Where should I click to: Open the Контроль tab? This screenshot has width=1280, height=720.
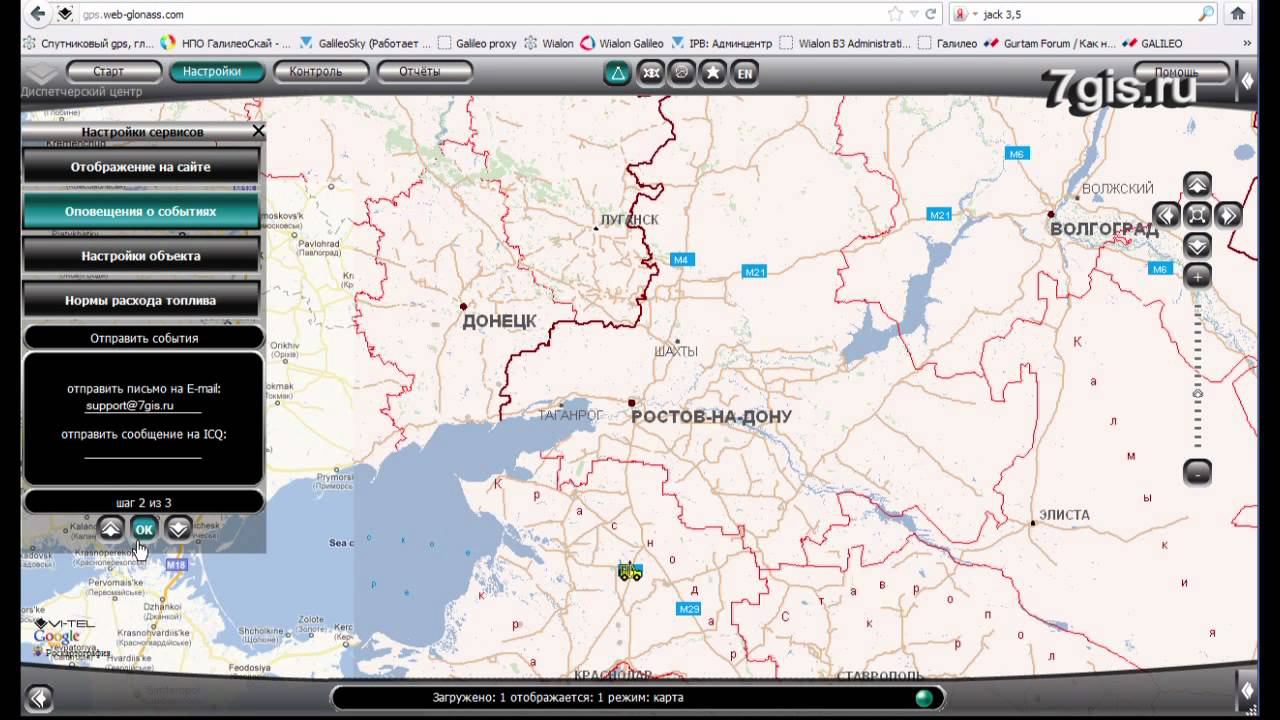316,72
